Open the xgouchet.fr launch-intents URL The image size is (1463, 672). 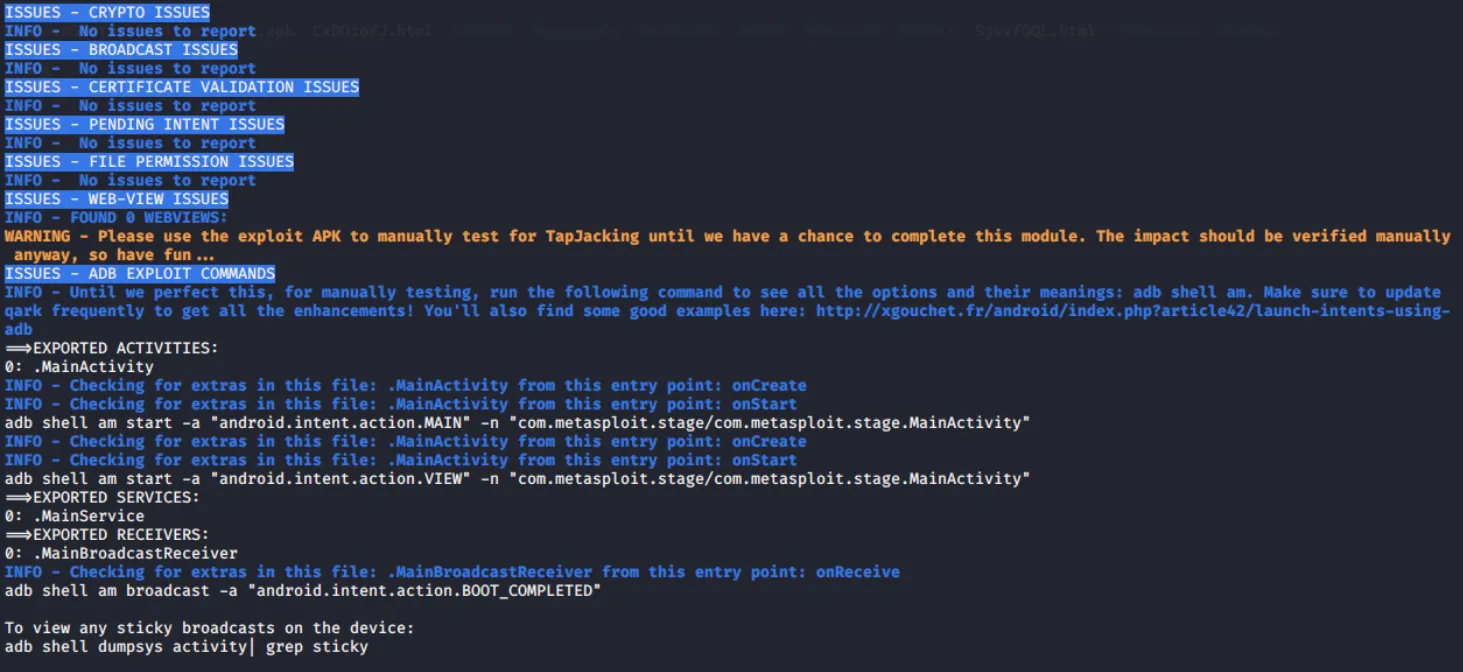(1132, 311)
